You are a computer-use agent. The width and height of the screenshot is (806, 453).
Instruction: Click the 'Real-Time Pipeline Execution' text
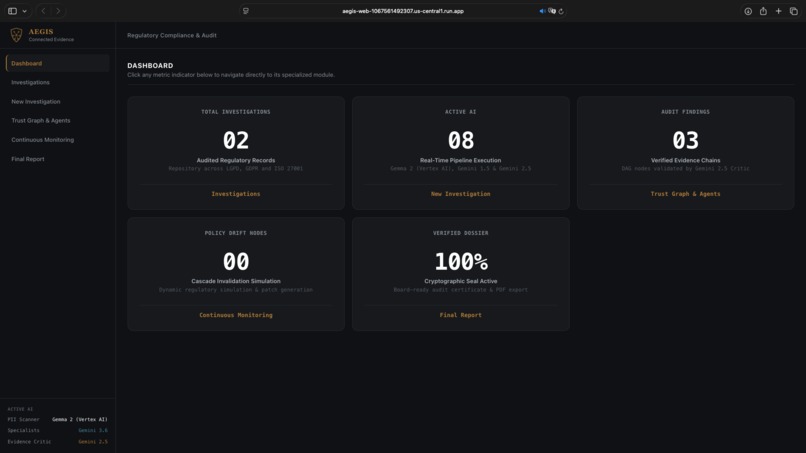click(461, 160)
